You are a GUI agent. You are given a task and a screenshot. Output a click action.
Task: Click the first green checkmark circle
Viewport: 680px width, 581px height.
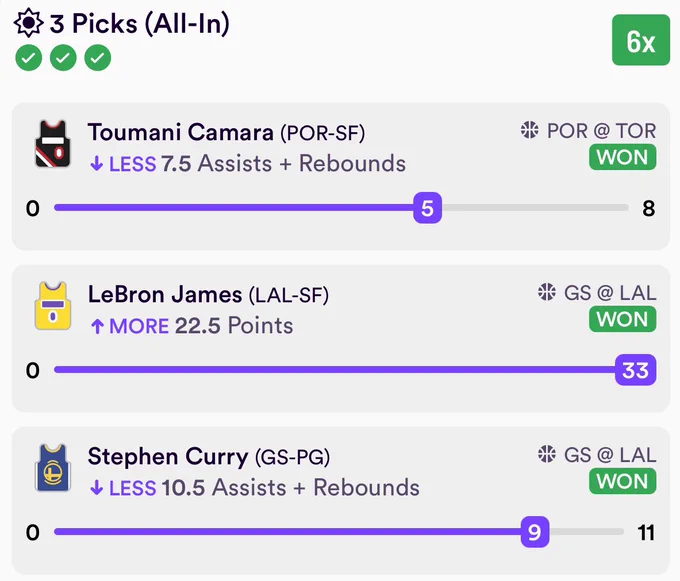point(29,58)
